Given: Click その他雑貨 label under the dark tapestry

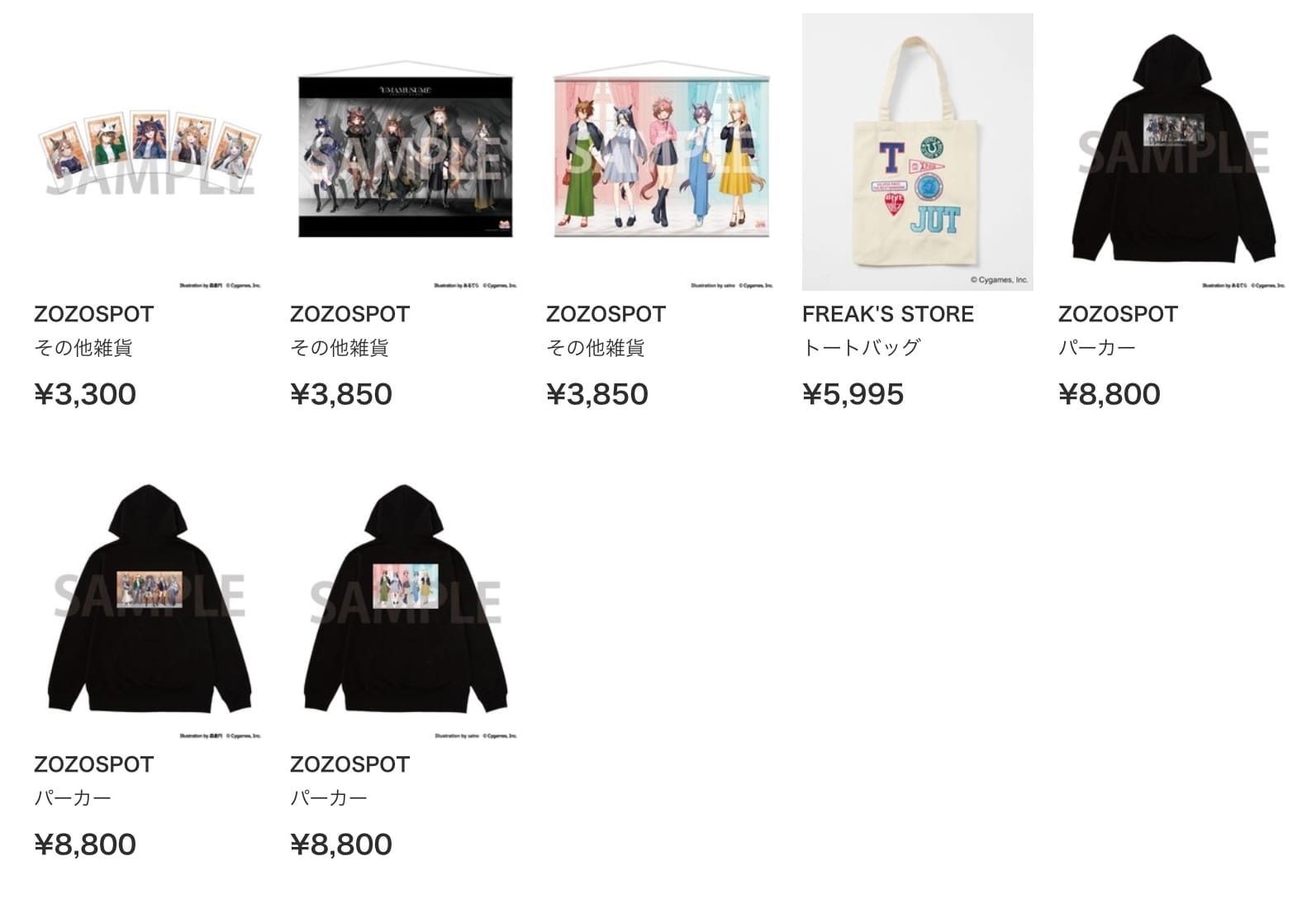Looking at the screenshot, I should (x=340, y=348).
